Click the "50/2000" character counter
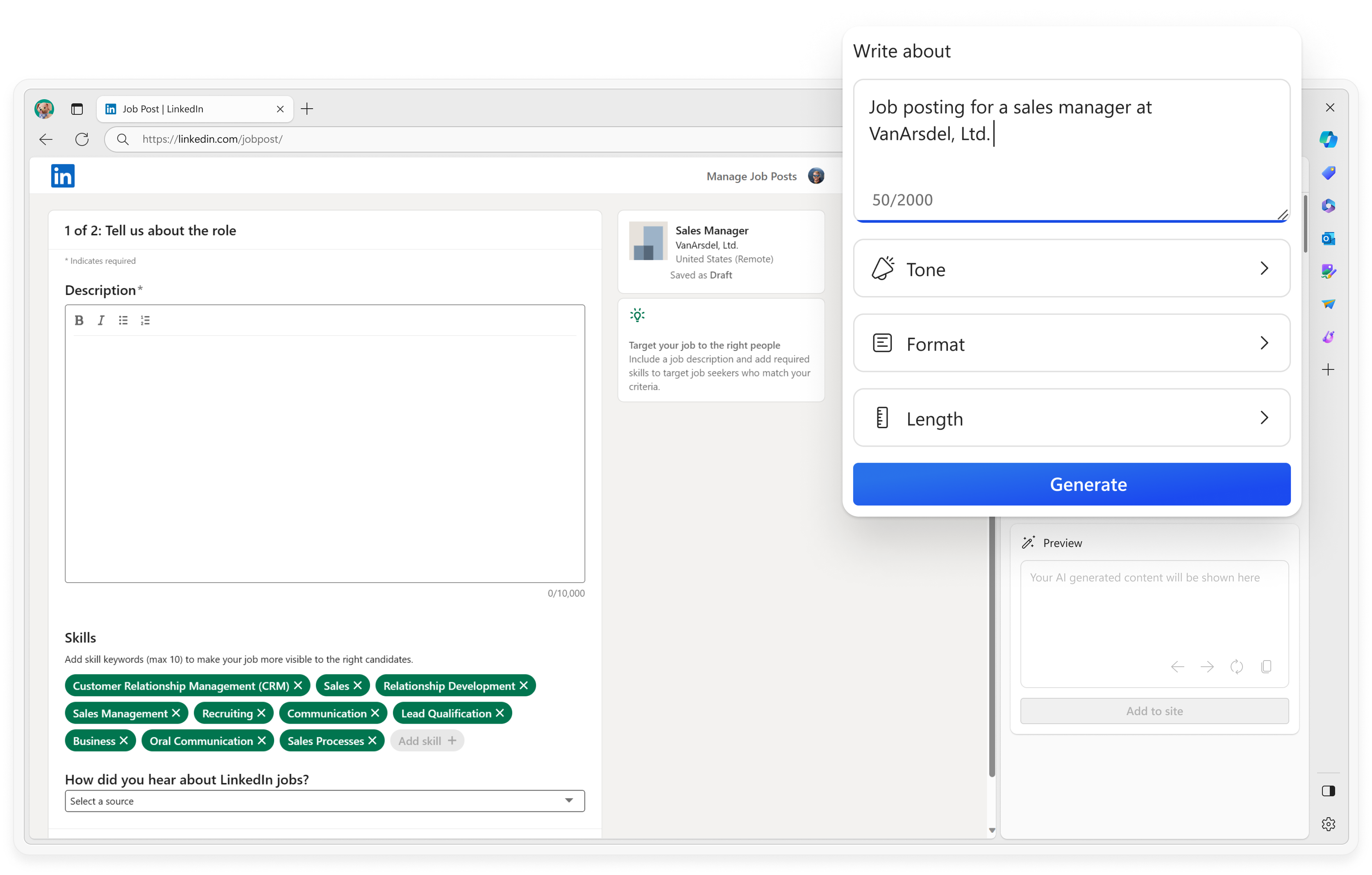Viewport: 1372px width, 875px height. (x=902, y=200)
